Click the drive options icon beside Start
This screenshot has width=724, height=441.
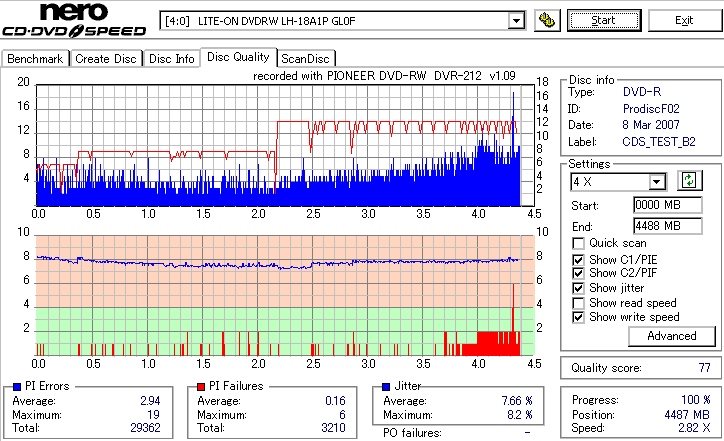click(x=547, y=21)
